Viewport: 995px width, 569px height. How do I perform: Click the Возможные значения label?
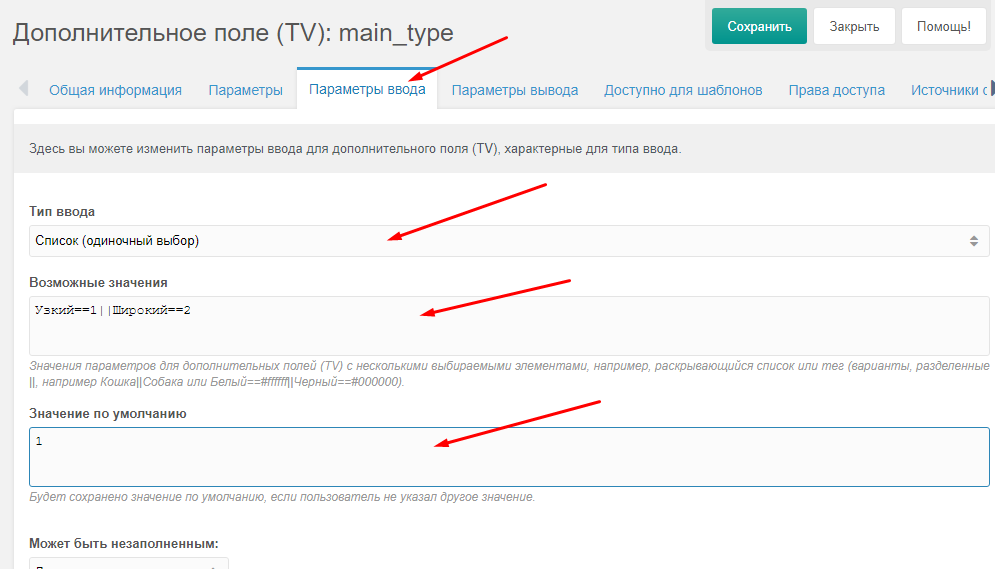(x=98, y=282)
